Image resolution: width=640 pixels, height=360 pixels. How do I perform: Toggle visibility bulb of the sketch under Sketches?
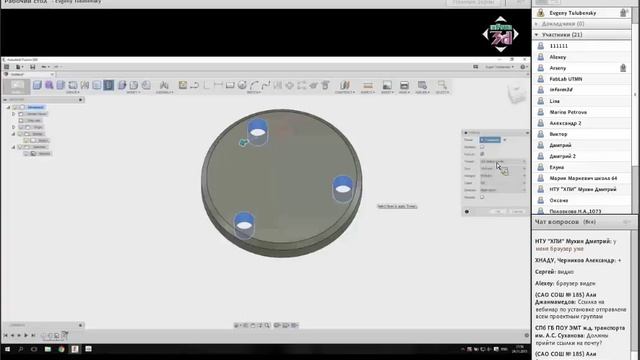point(27,153)
